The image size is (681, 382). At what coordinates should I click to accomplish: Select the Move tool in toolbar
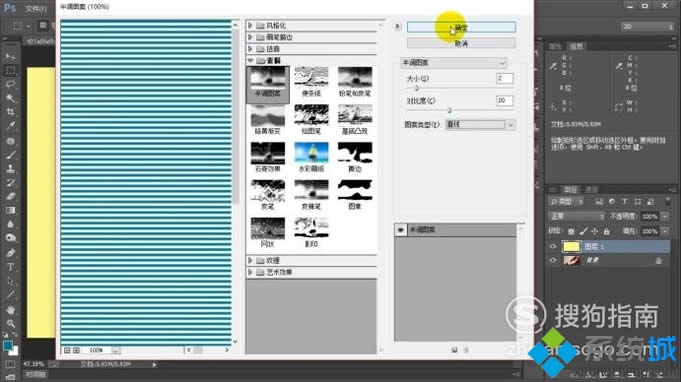(10, 56)
